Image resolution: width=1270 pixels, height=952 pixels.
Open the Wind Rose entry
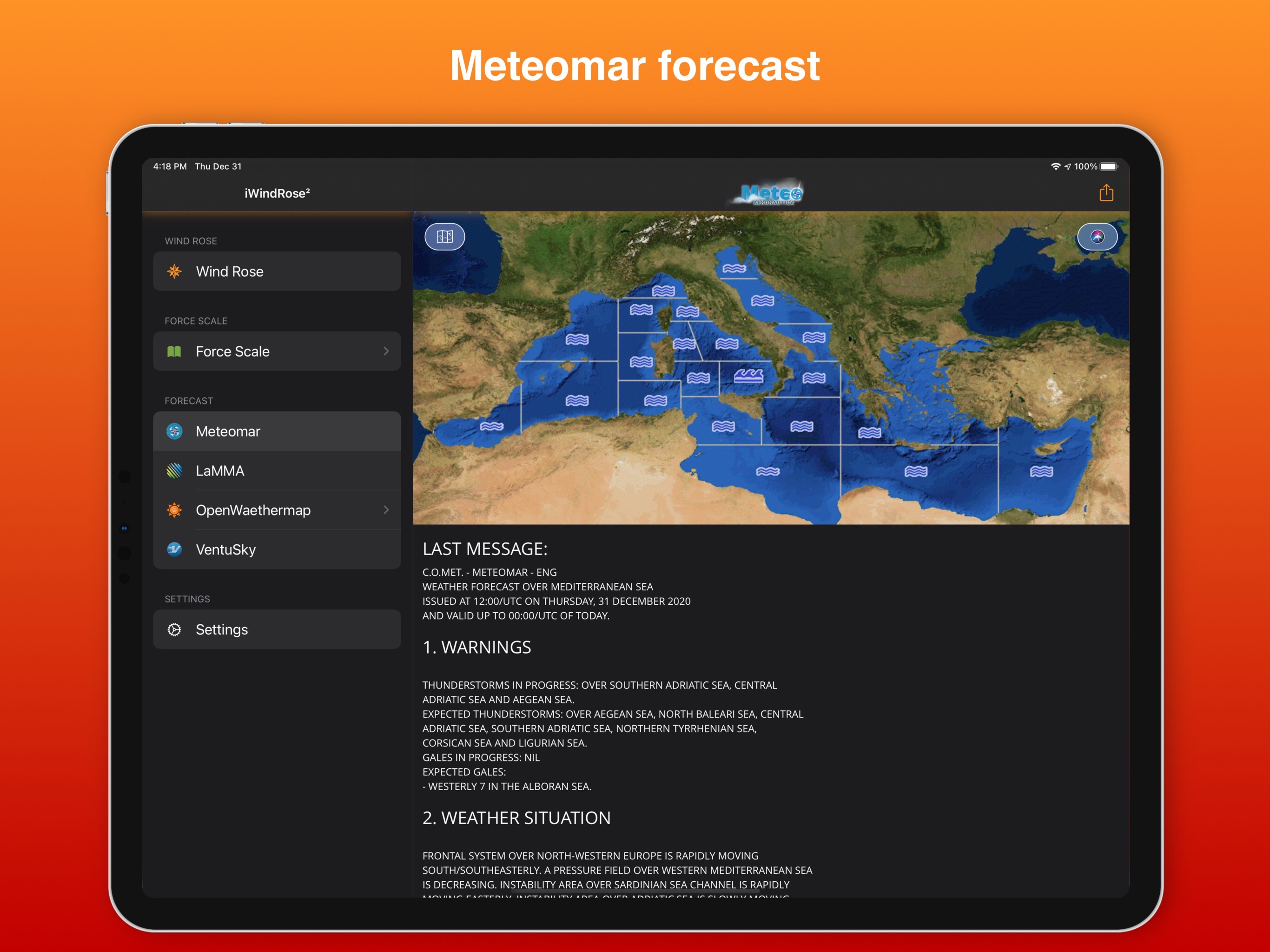277,271
